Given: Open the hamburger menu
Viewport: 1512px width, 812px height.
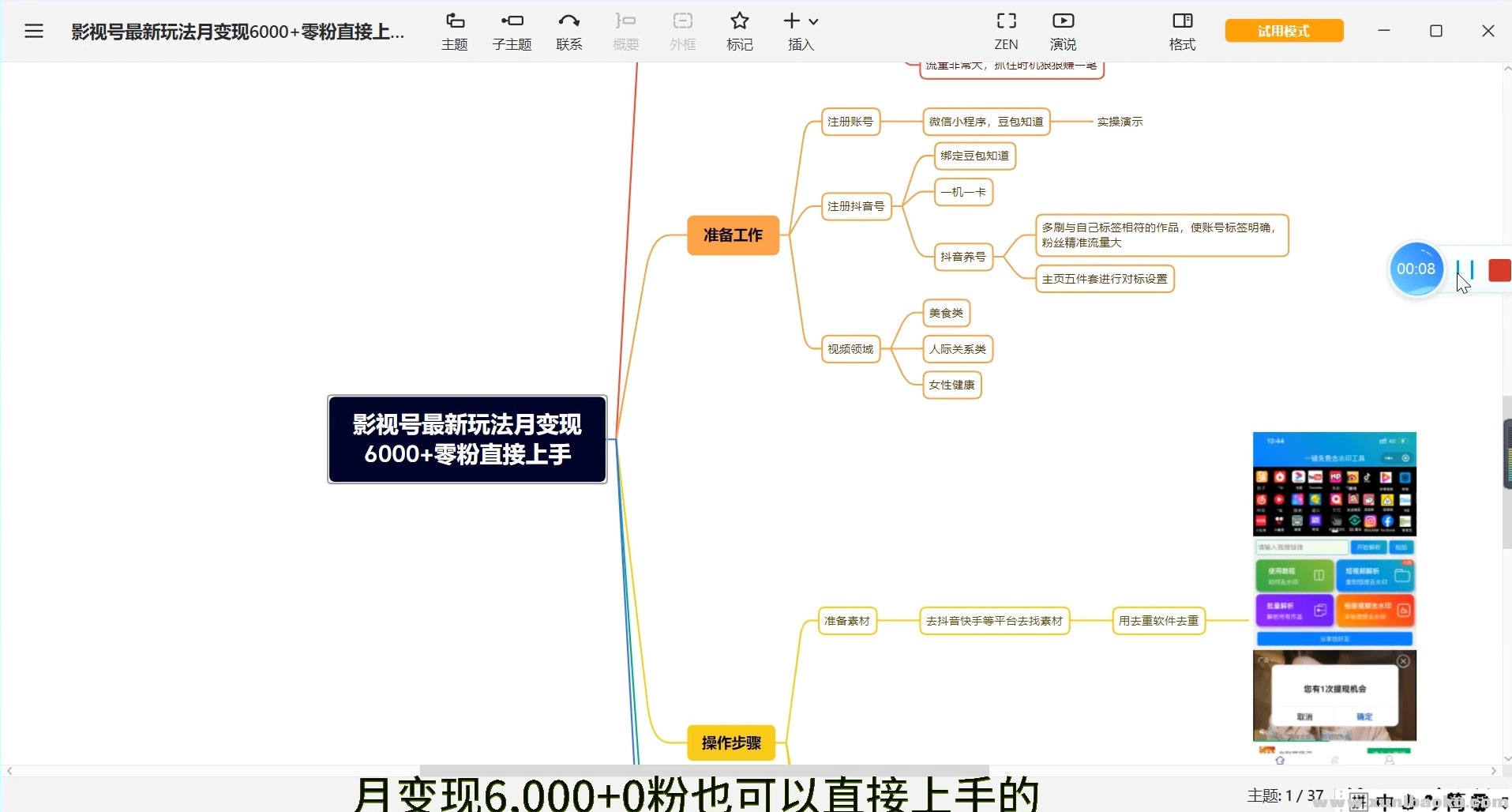Looking at the screenshot, I should click(33, 31).
